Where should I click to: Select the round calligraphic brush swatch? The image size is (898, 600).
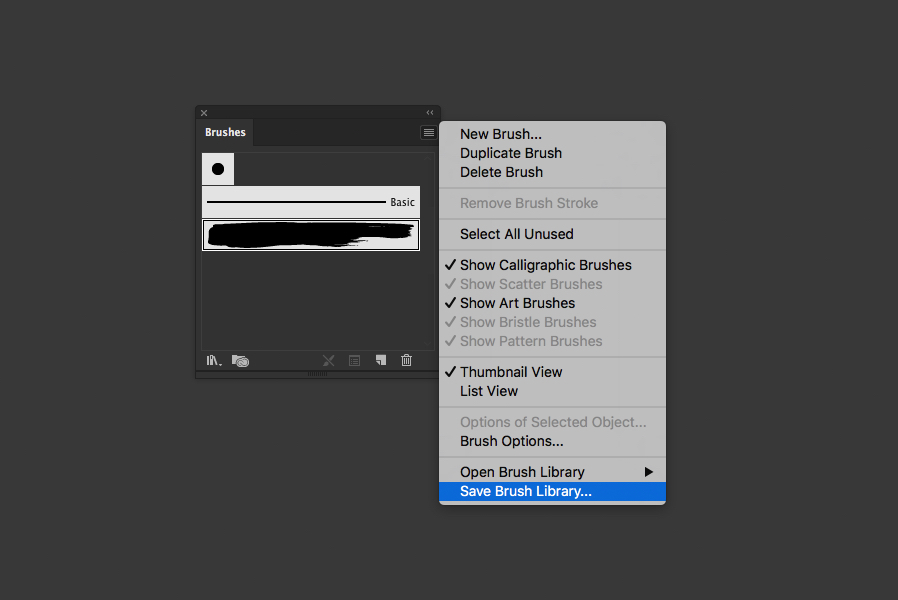click(x=217, y=168)
